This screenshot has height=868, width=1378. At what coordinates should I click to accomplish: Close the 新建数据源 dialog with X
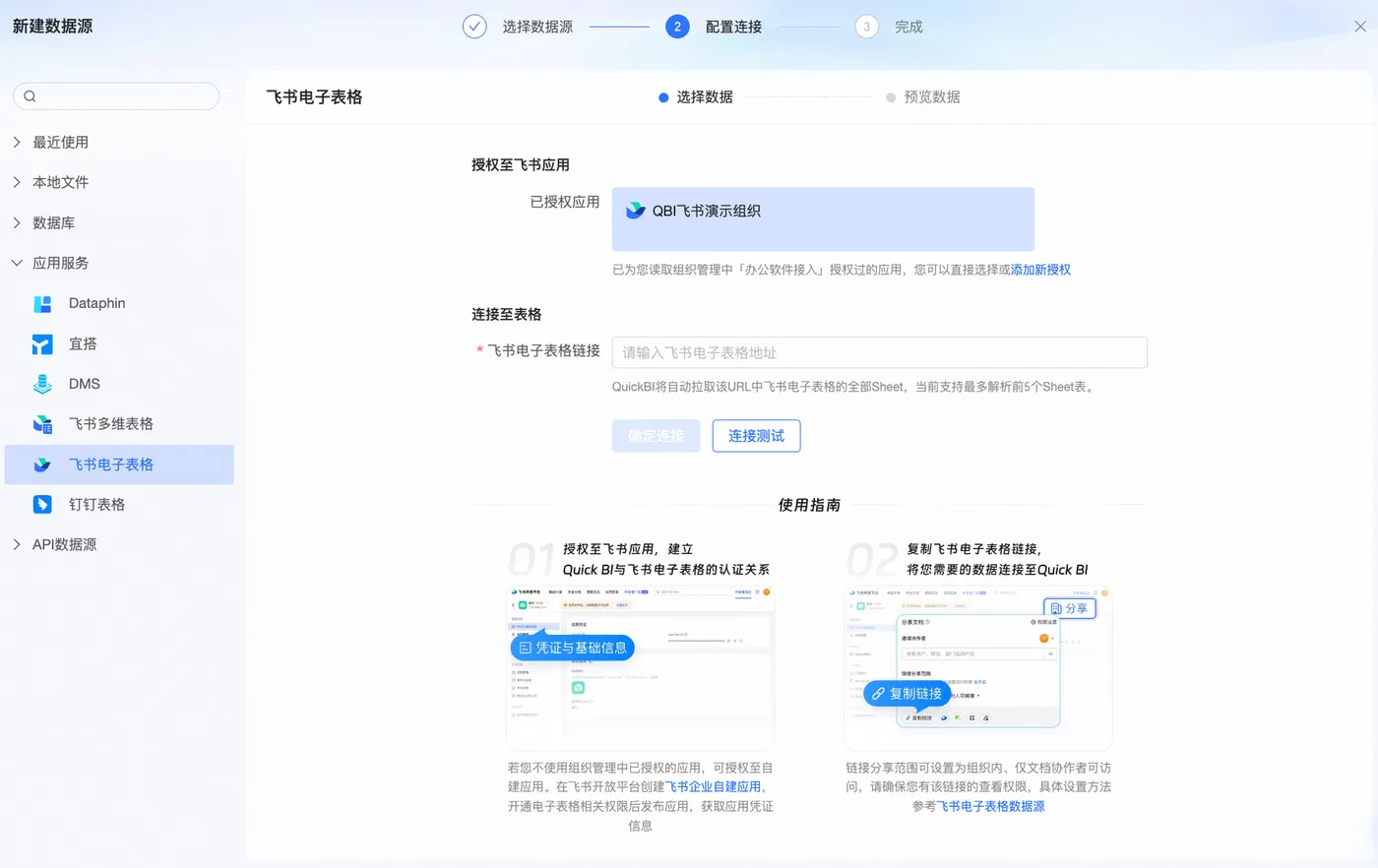click(1360, 27)
